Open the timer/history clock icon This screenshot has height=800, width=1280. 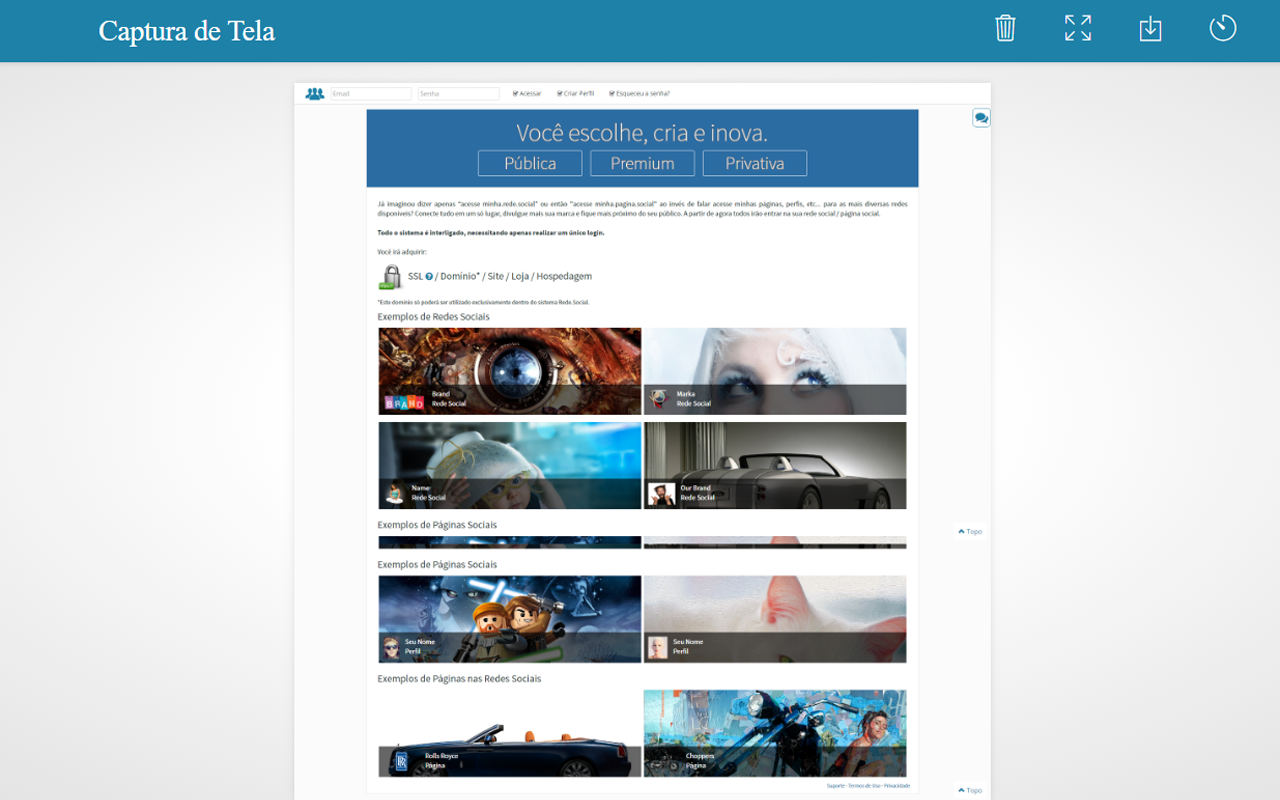[1222, 28]
